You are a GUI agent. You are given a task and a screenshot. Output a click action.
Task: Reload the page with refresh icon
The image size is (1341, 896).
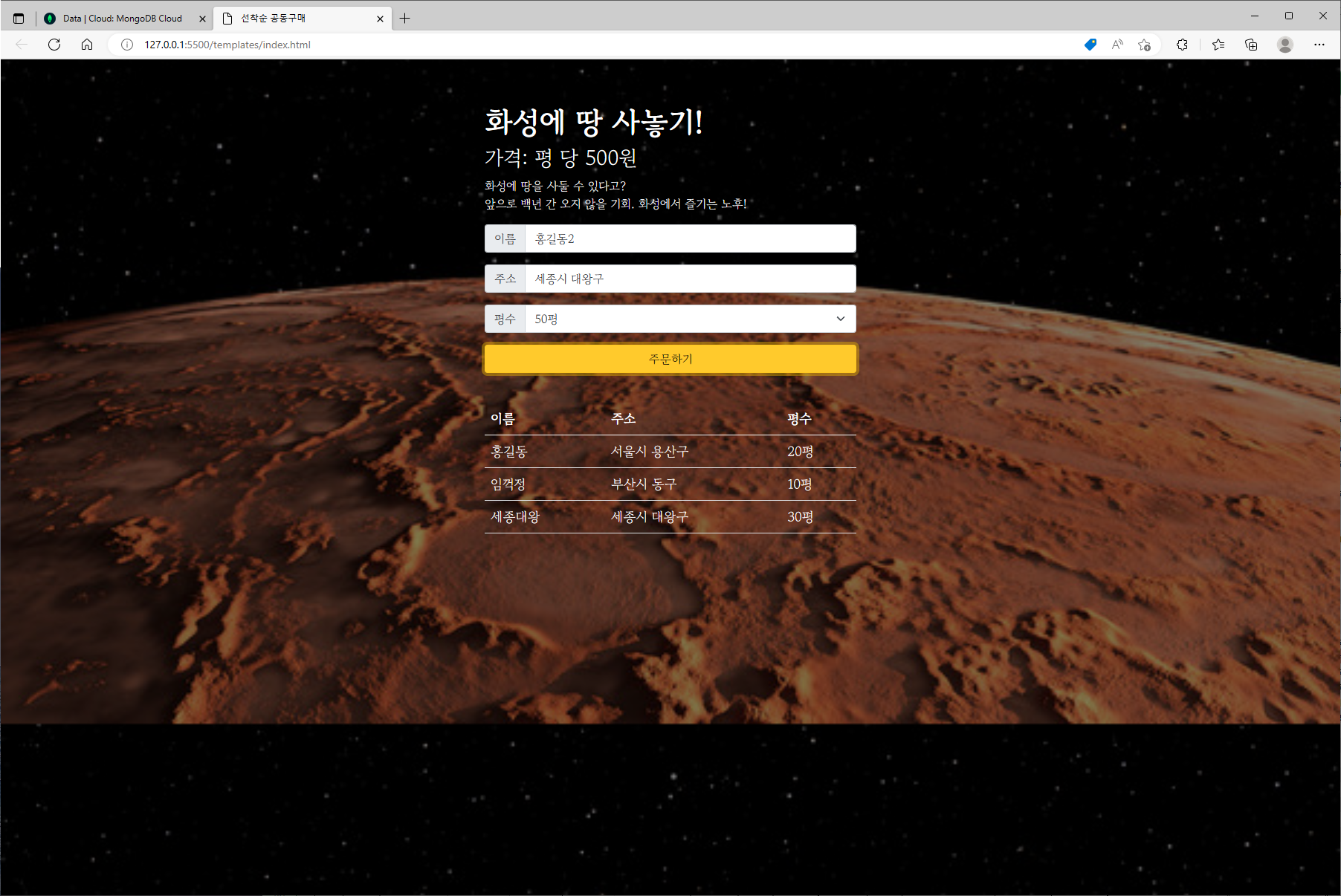(54, 45)
